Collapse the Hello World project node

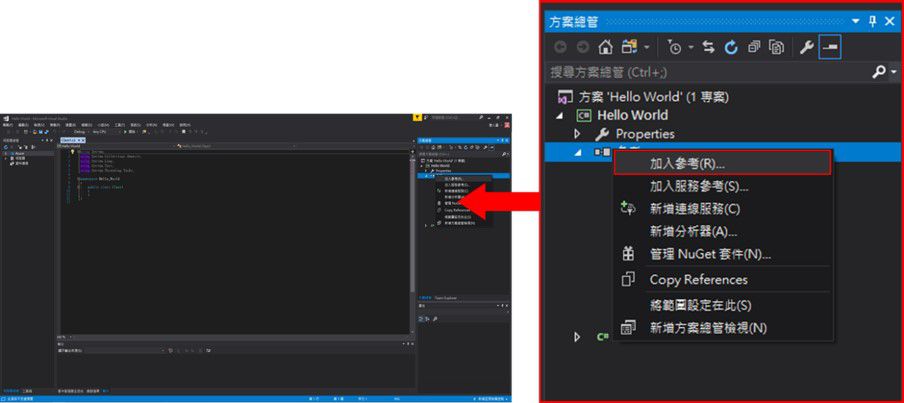pos(560,116)
